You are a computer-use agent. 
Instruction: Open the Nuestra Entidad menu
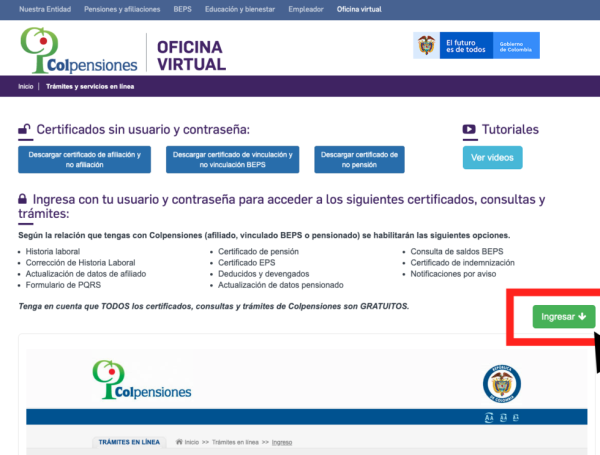tap(45, 9)
